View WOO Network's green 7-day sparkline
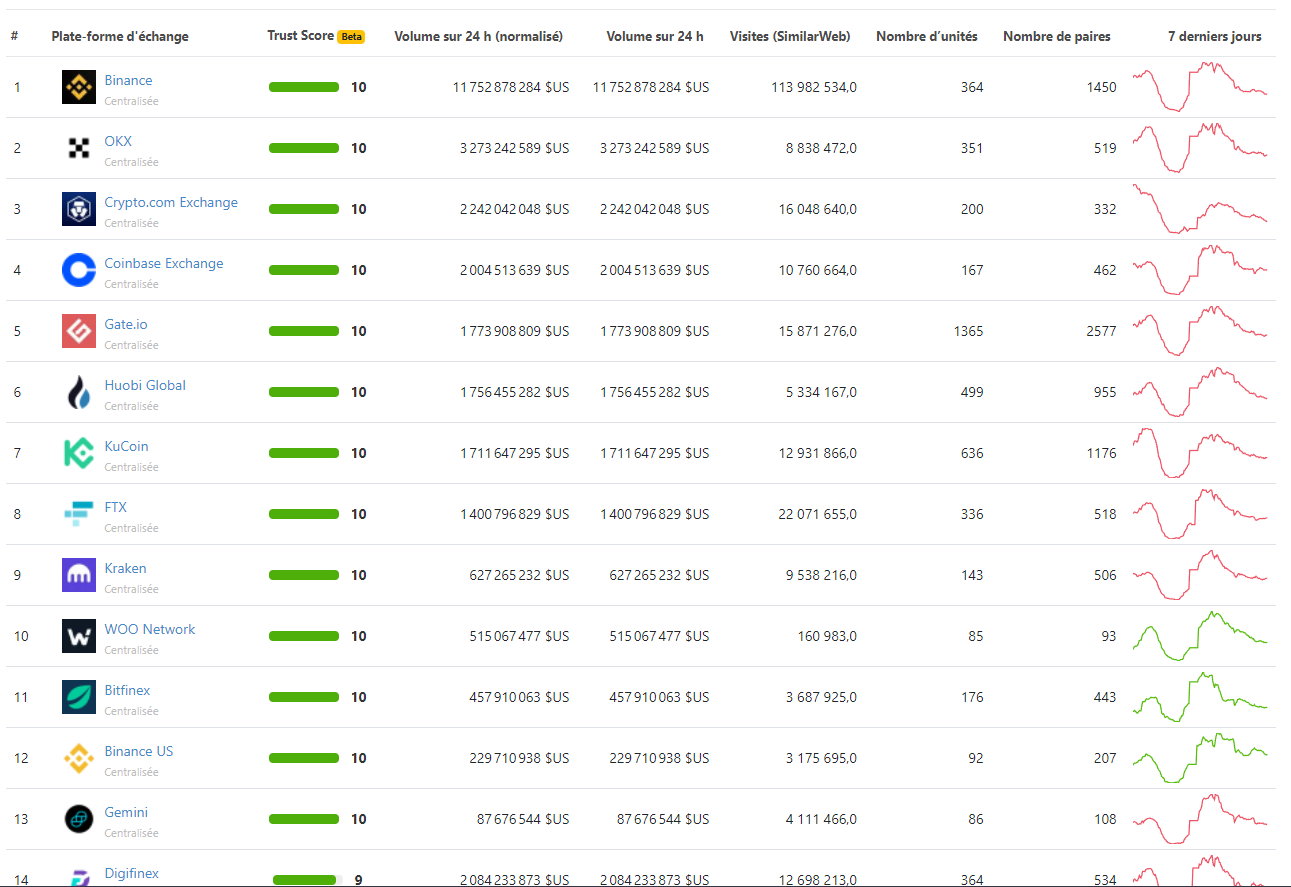Screen dimensions: 1291x887 click(x=1199, y=636)
